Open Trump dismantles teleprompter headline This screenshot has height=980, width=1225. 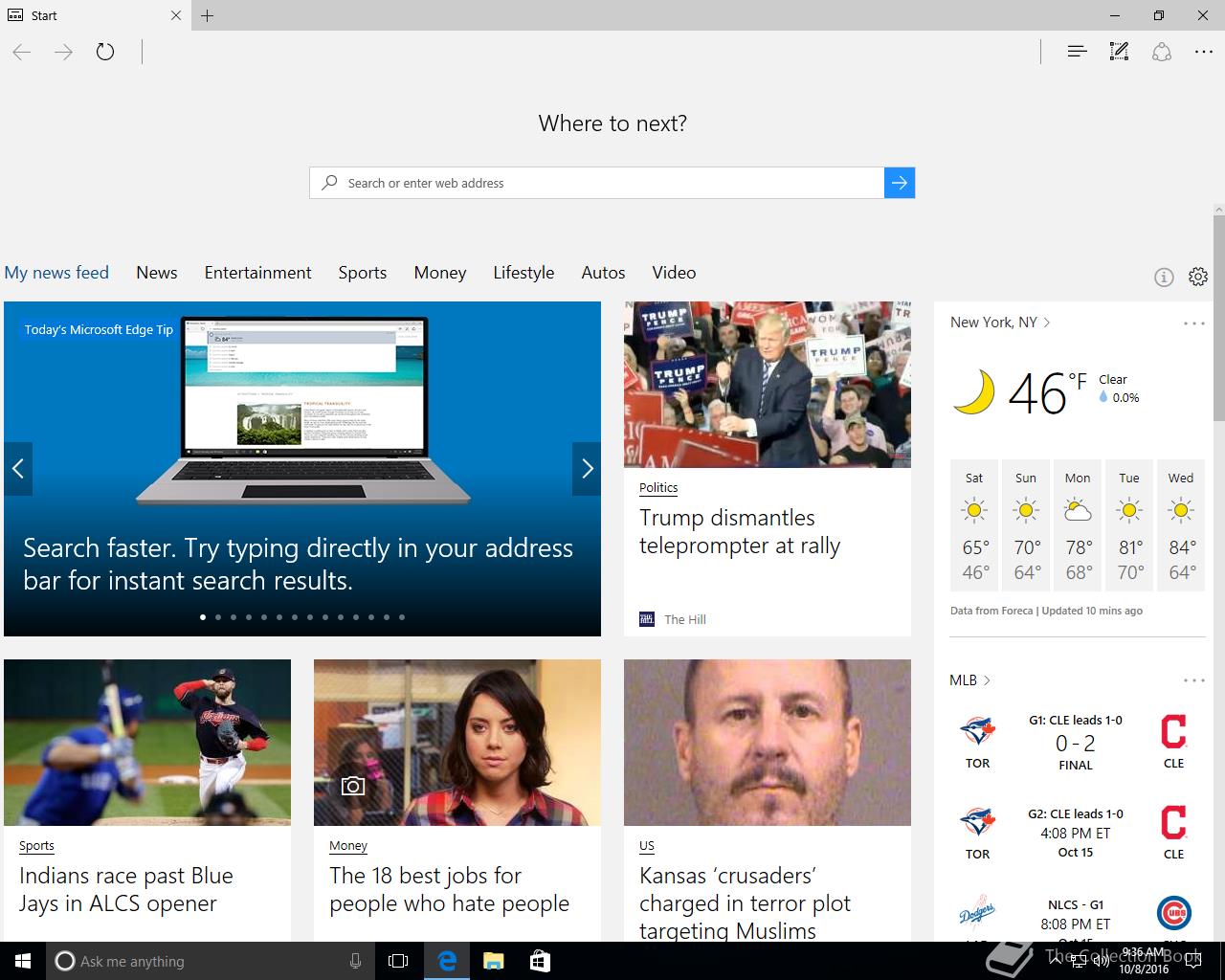coord(740,531)
